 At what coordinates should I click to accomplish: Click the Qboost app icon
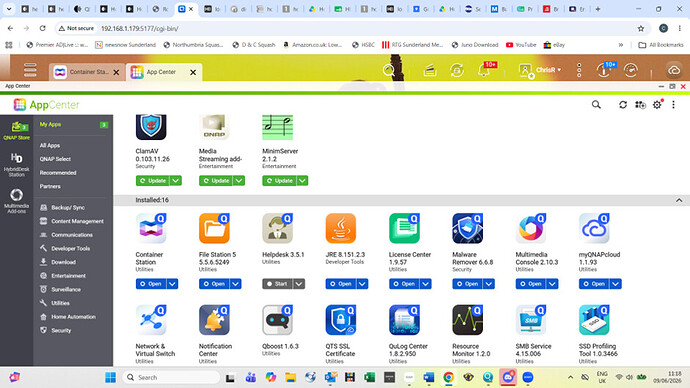(278, 320)
